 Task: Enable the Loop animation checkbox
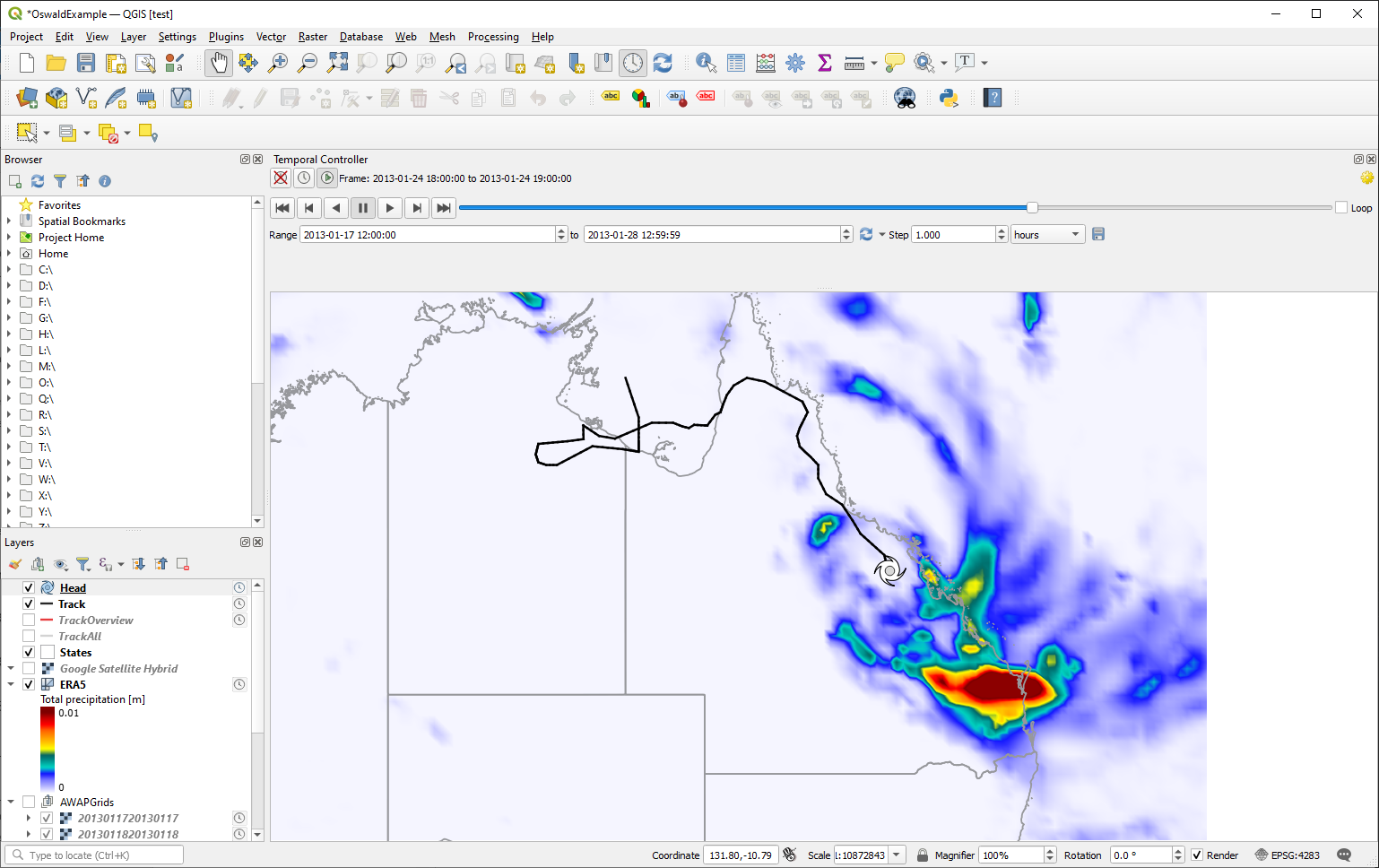(1341, 208)
